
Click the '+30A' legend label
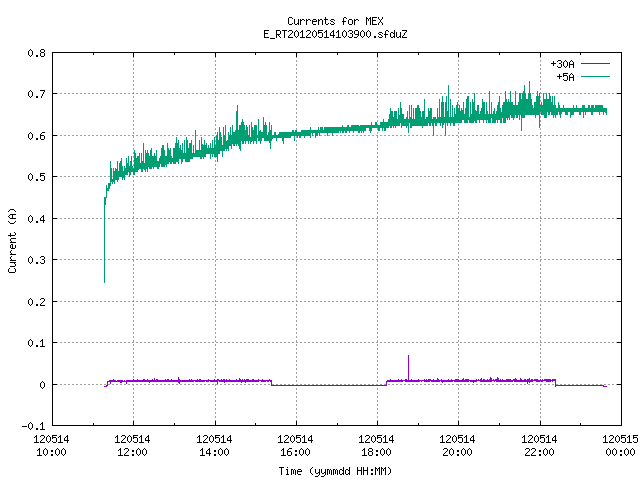pyautogui.click(x=562, y=64)
